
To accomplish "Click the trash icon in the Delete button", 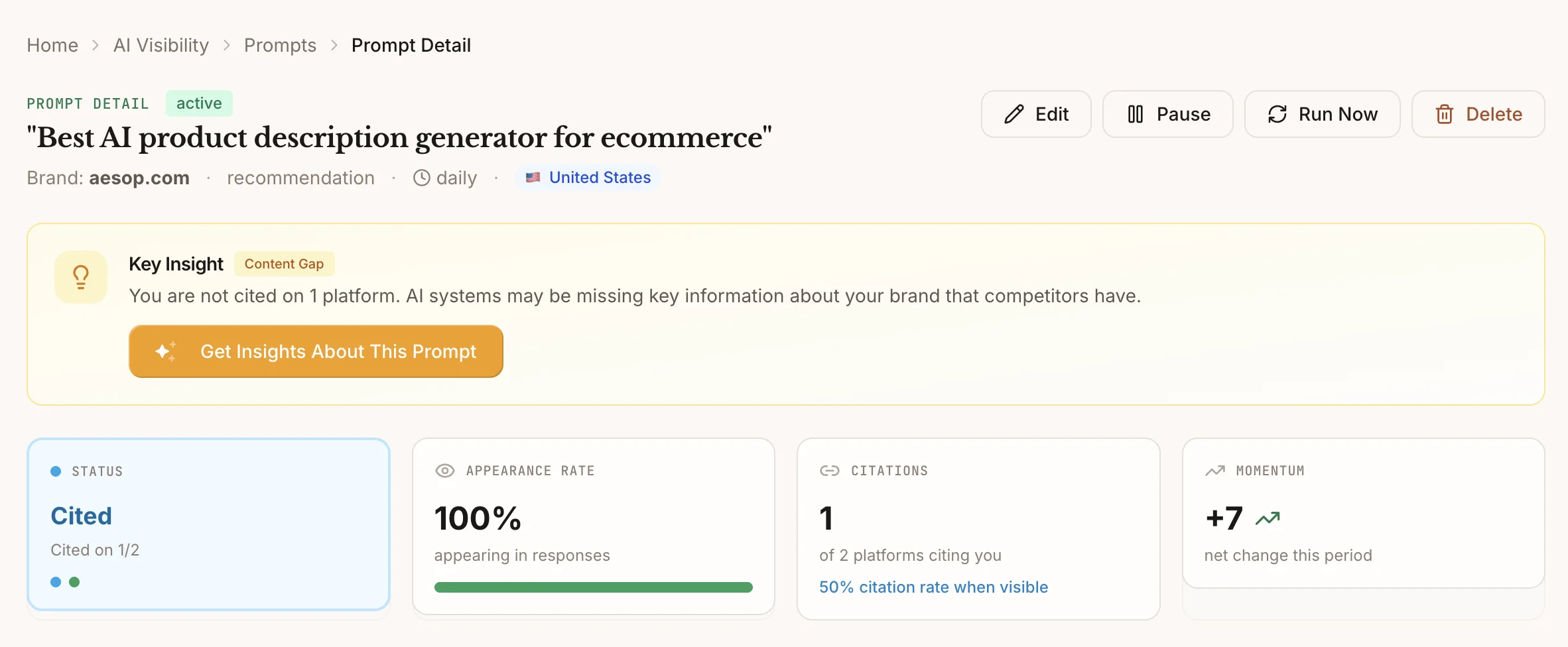I will 1445,113.
